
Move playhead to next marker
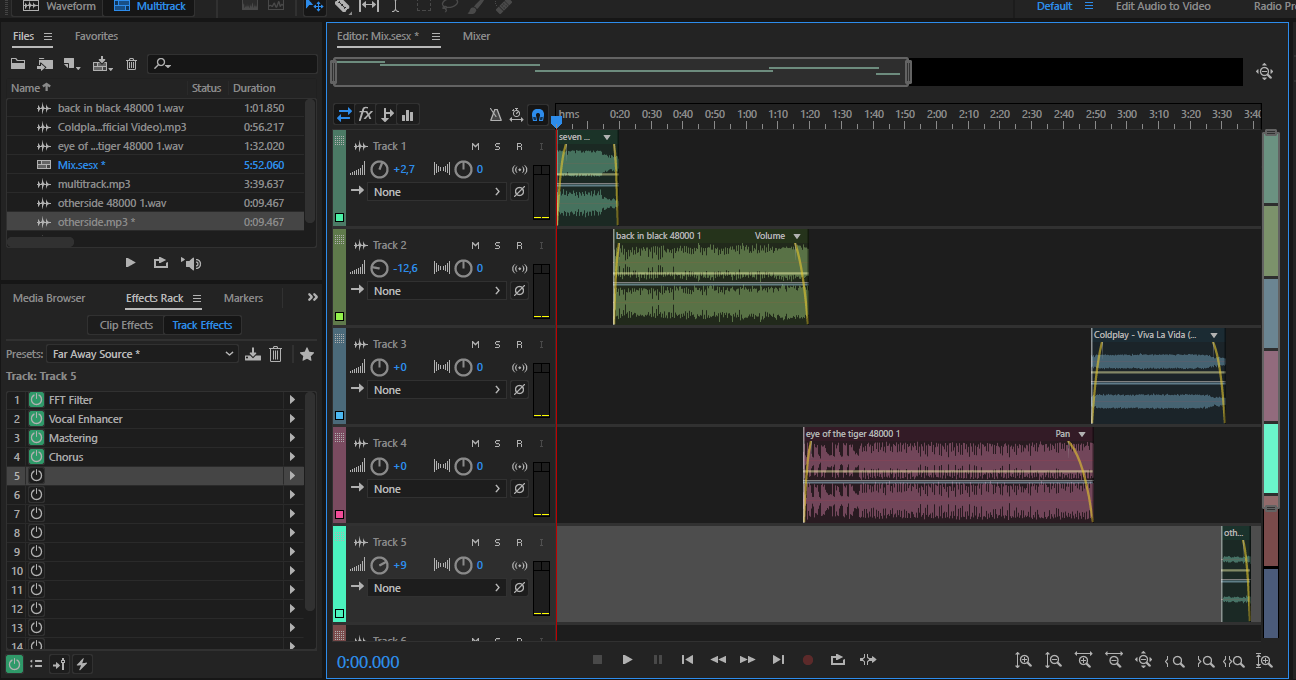point(778,660)
